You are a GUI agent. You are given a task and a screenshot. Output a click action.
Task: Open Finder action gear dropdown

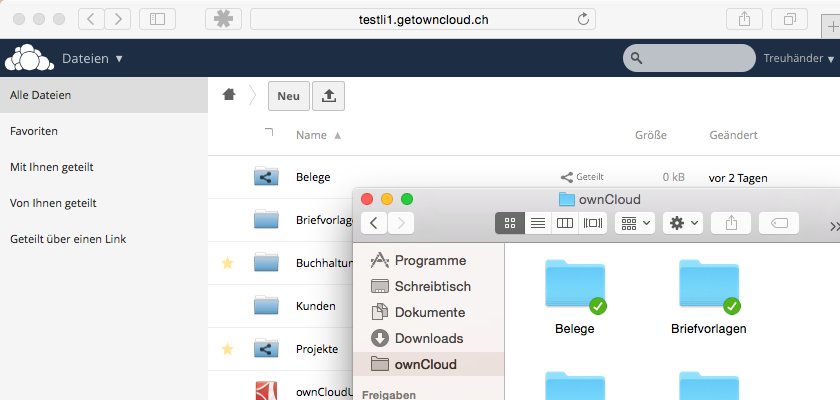tap(683, 223)
